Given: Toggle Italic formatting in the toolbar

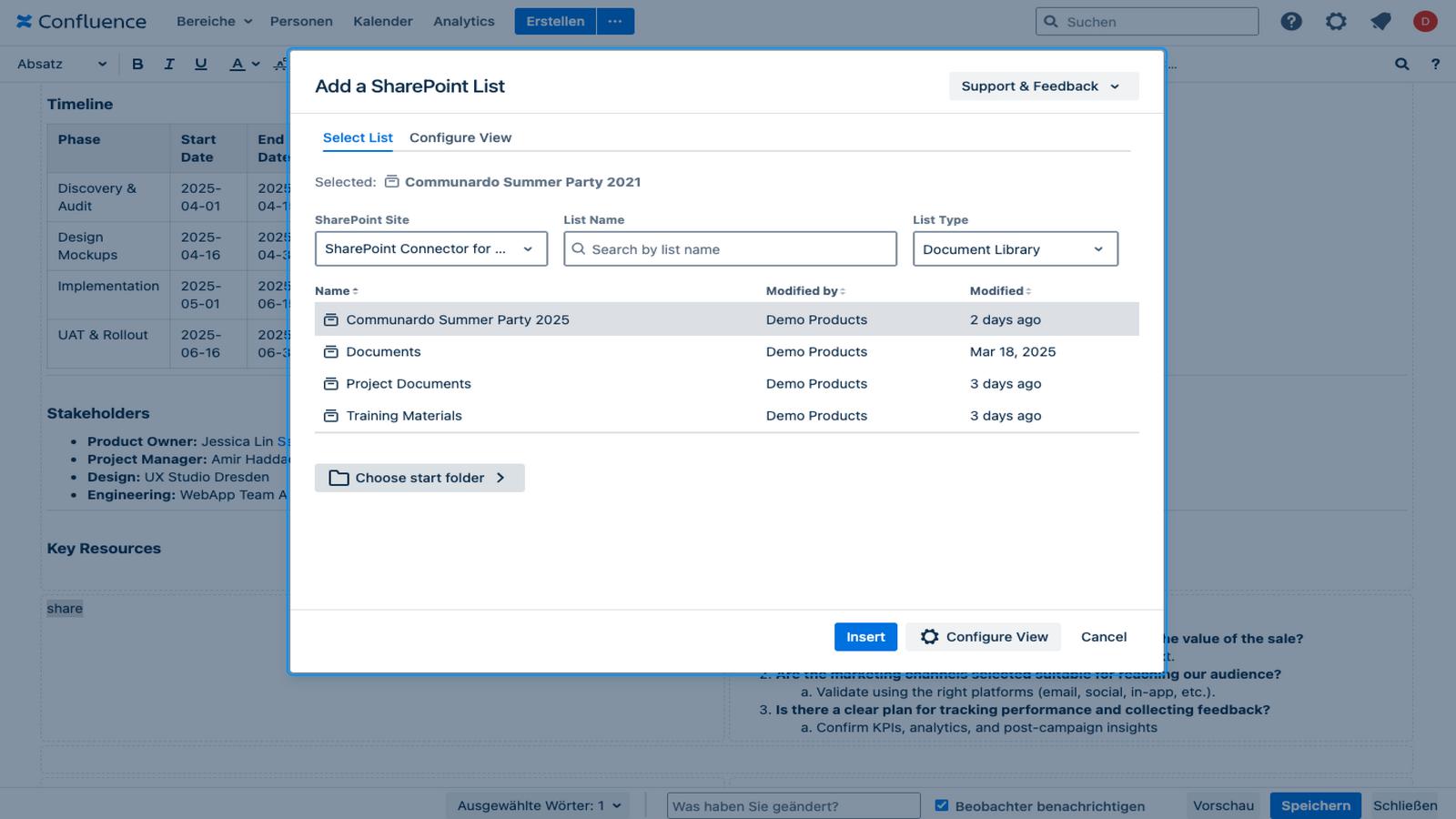Looking at the screenshot, I should (x=168, y=64).
